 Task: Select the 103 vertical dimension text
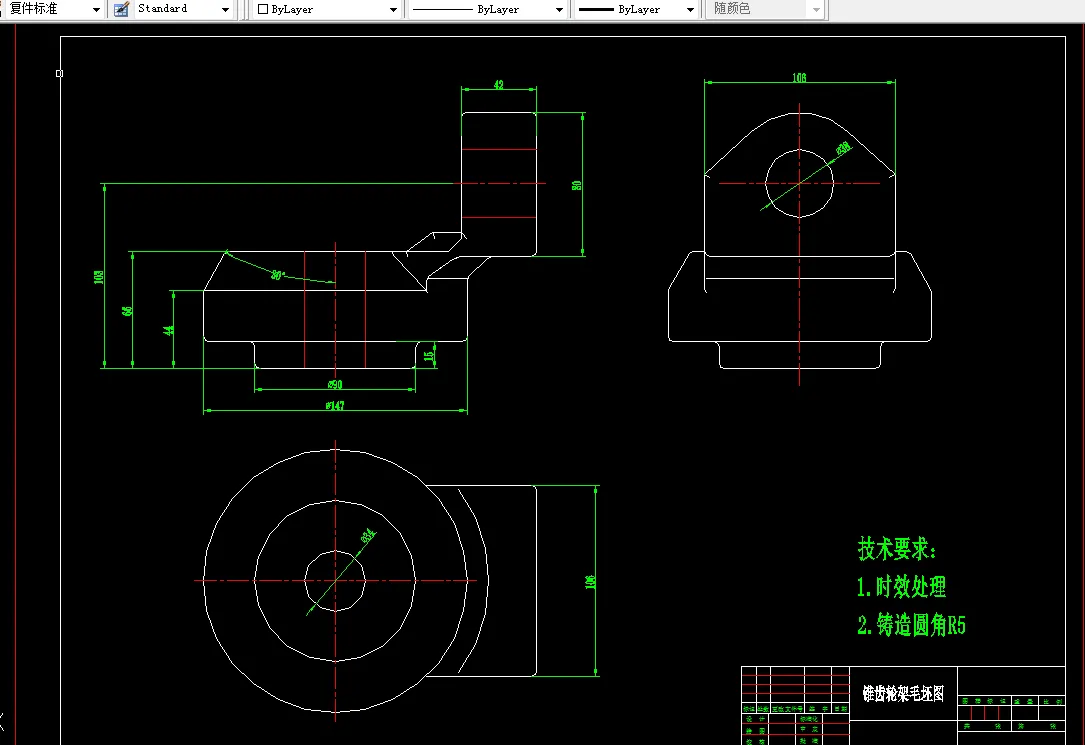click(99, 277)
